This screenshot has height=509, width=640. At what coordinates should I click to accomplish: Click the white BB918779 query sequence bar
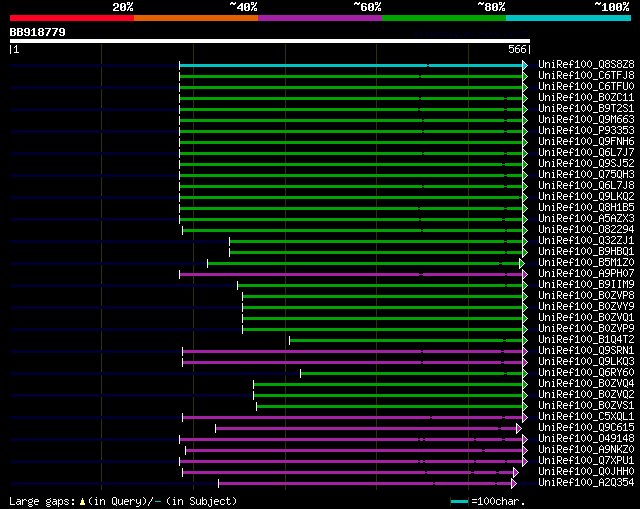[270, 41]
